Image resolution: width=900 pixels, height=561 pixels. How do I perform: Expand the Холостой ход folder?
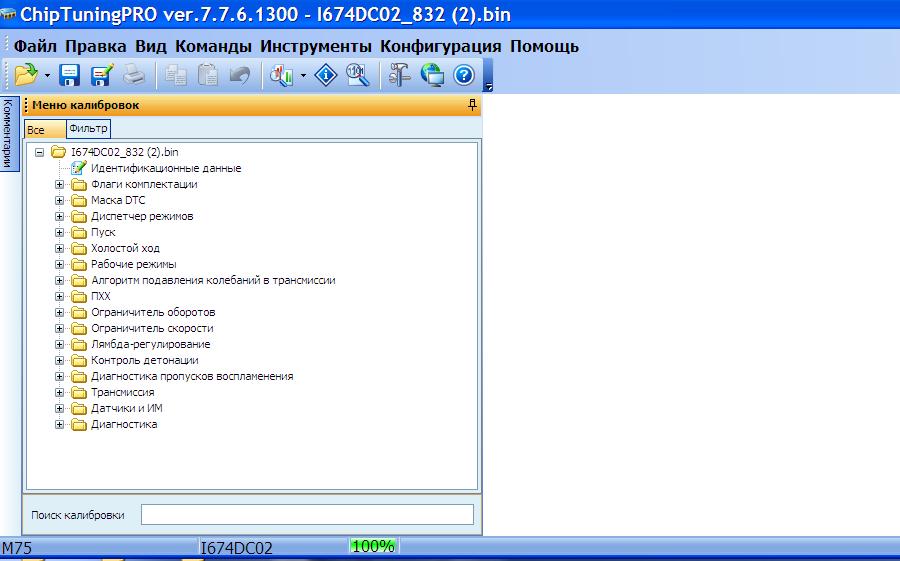[x=59, y=249]
